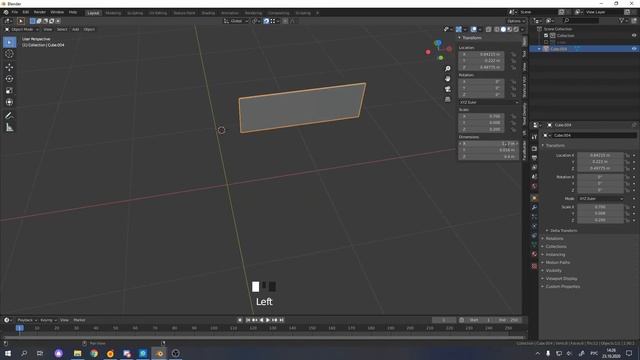
Task: Open XYZ Euler dropdown in sidebar
Action: point(489,102)
